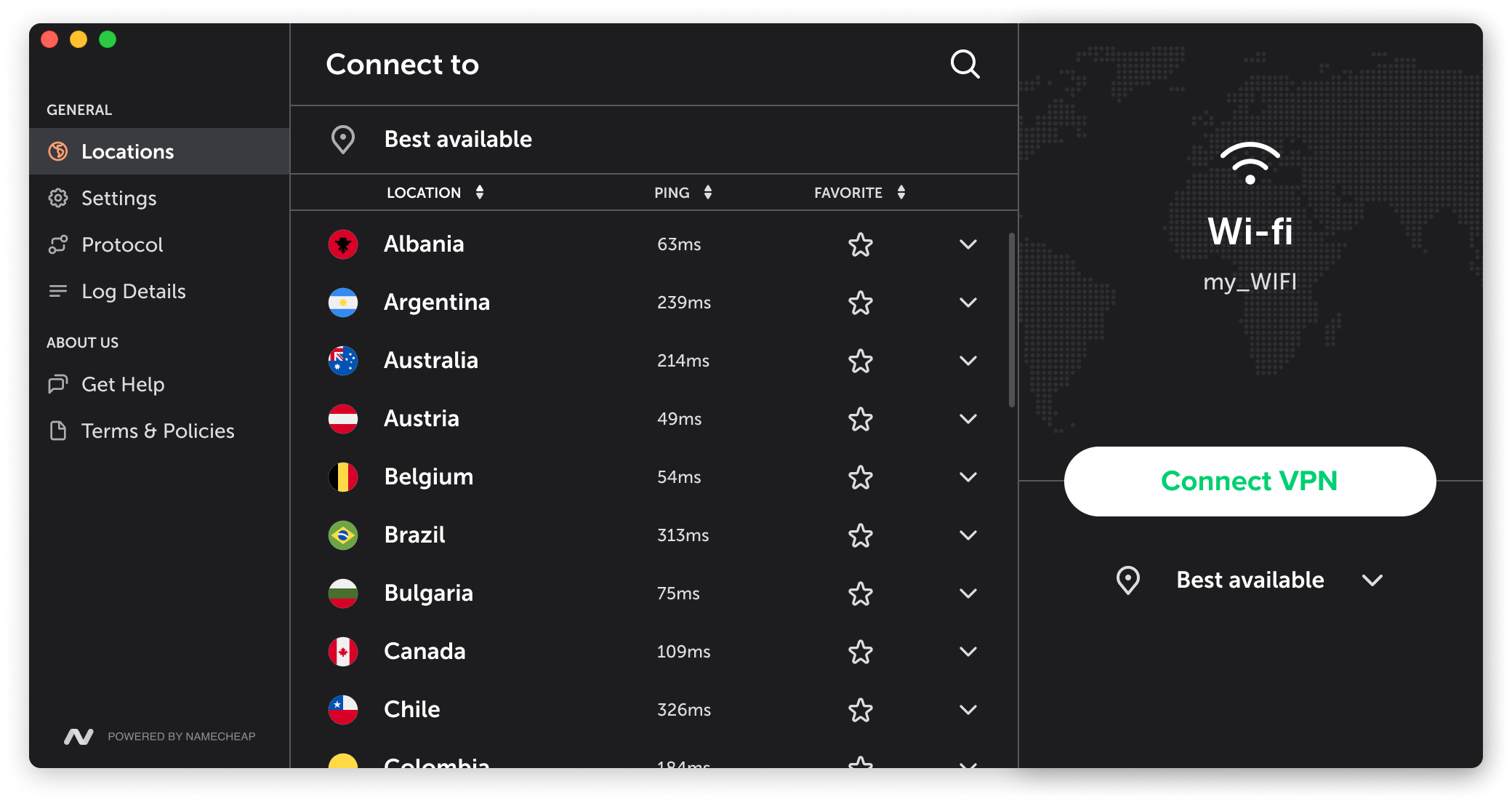The image size is (1512, 803).
Task: Click the Protocol icon in sidebar
Action: [x=57, y=245]
